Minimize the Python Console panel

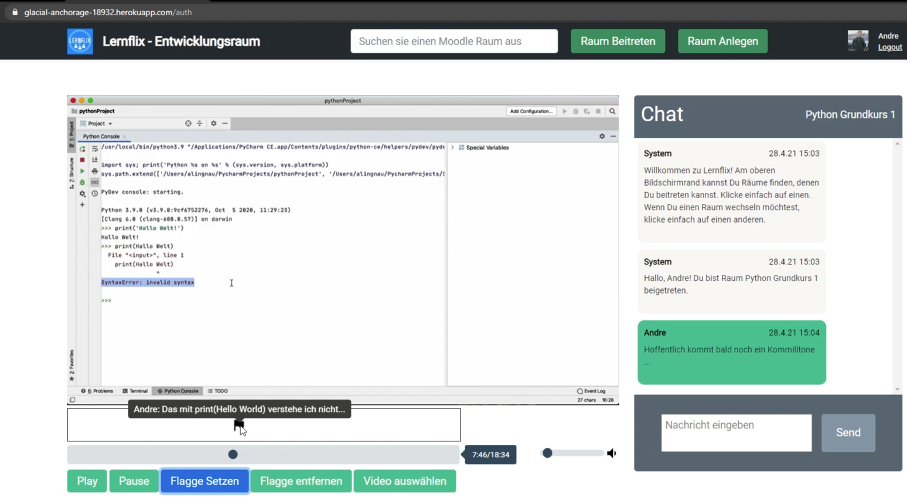pyautogui.click(x=613, y=136)
